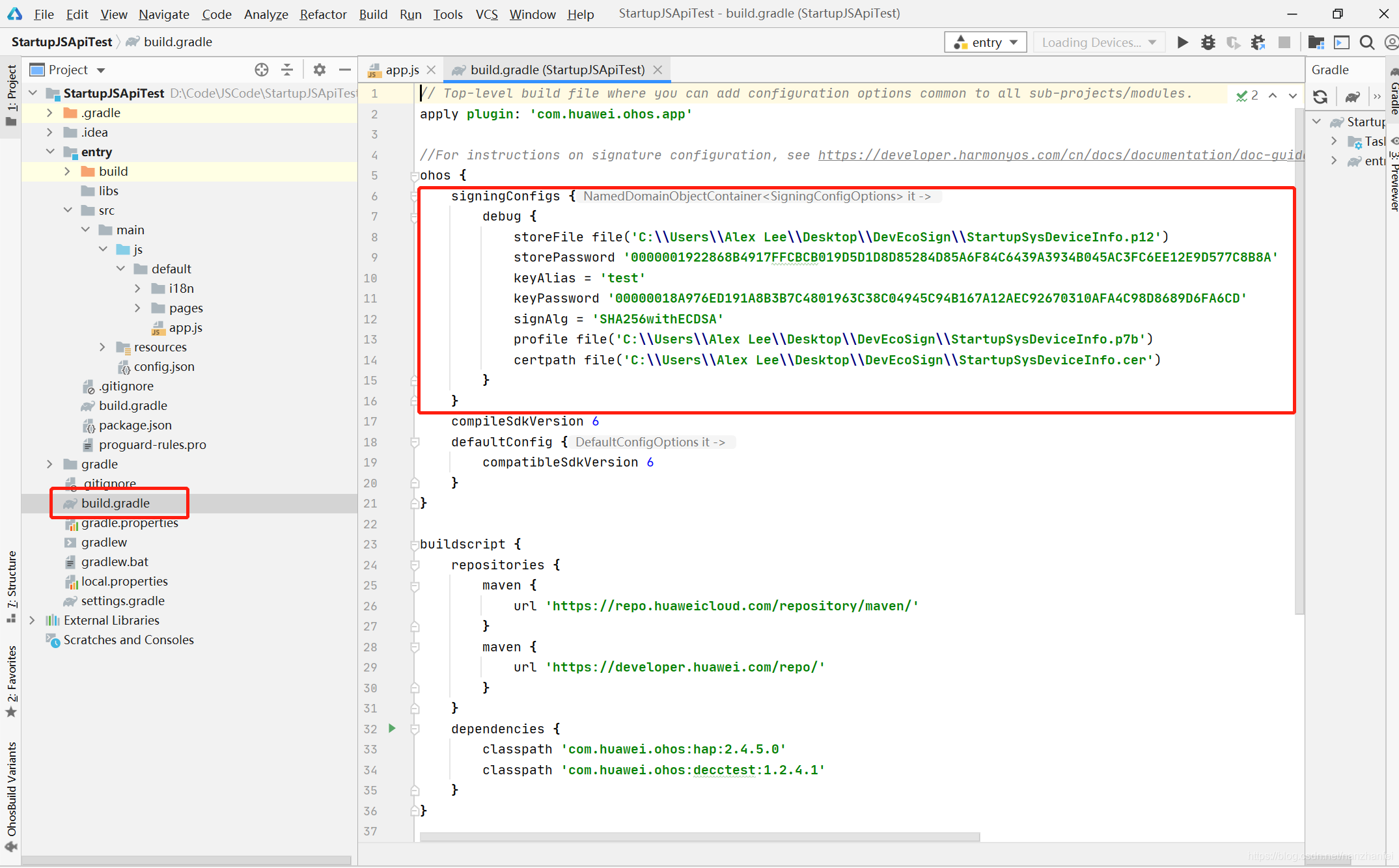The height and width of the screenshot is (868, 1399).
Task: Open config.json from the project tree
Action: point(163,366)
